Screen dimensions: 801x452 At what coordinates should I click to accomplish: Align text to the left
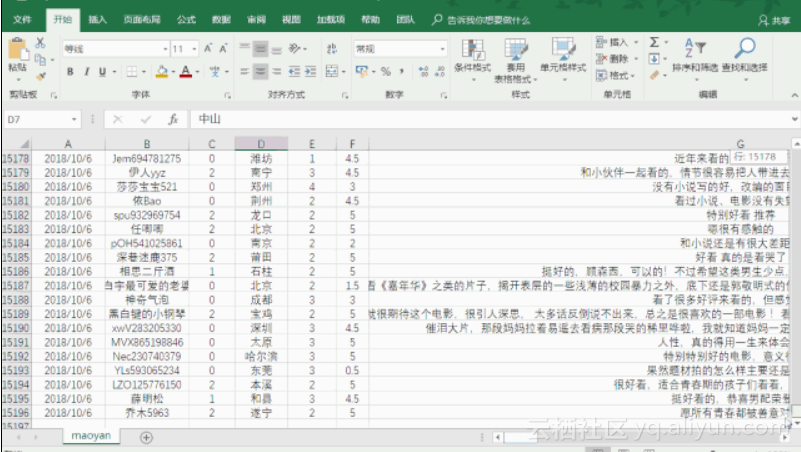245,72
